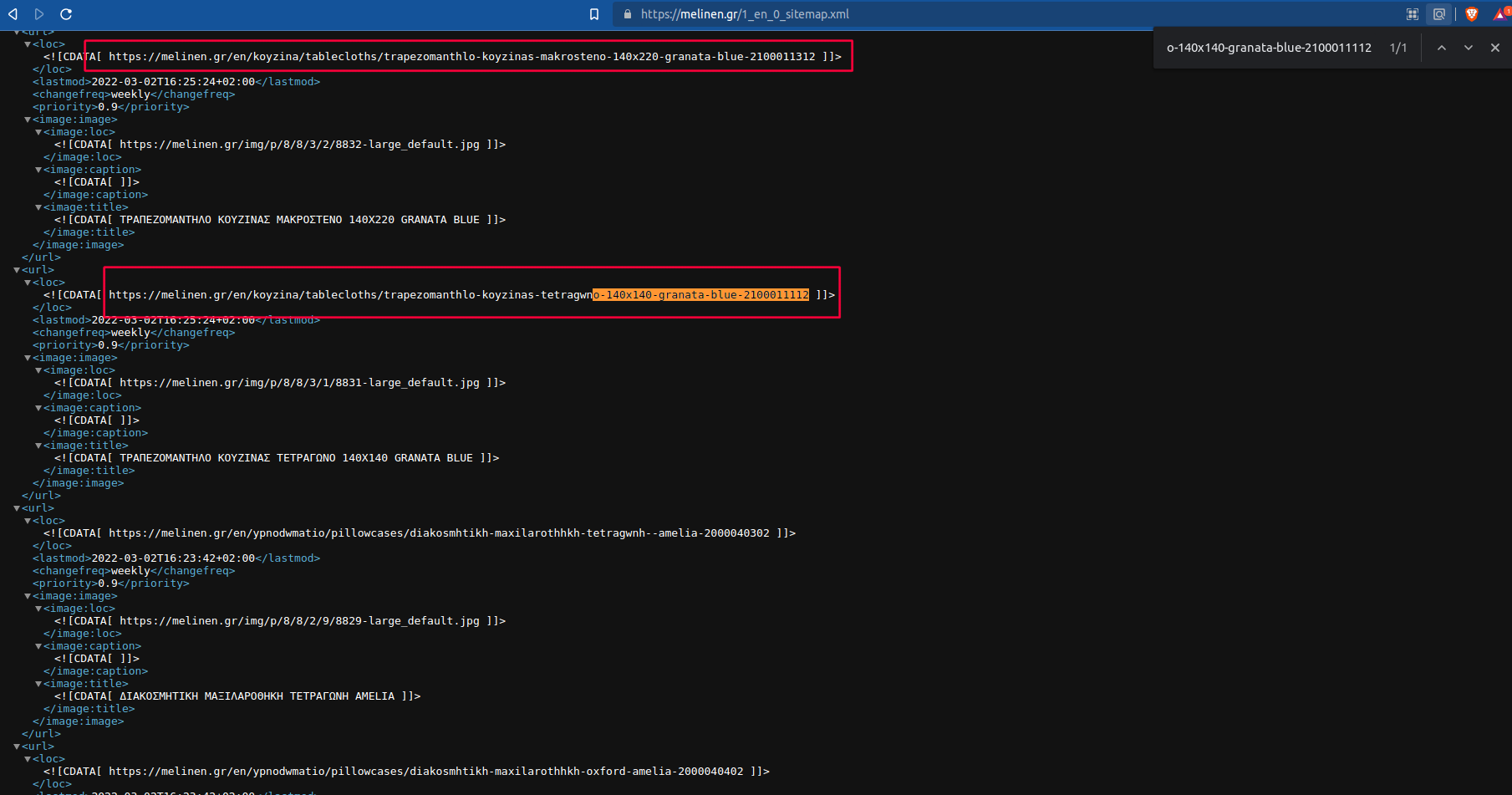Click the address bar URL
Image resolution: width=1512 pixels, height=795 pixels.
[x=744, y=14]
